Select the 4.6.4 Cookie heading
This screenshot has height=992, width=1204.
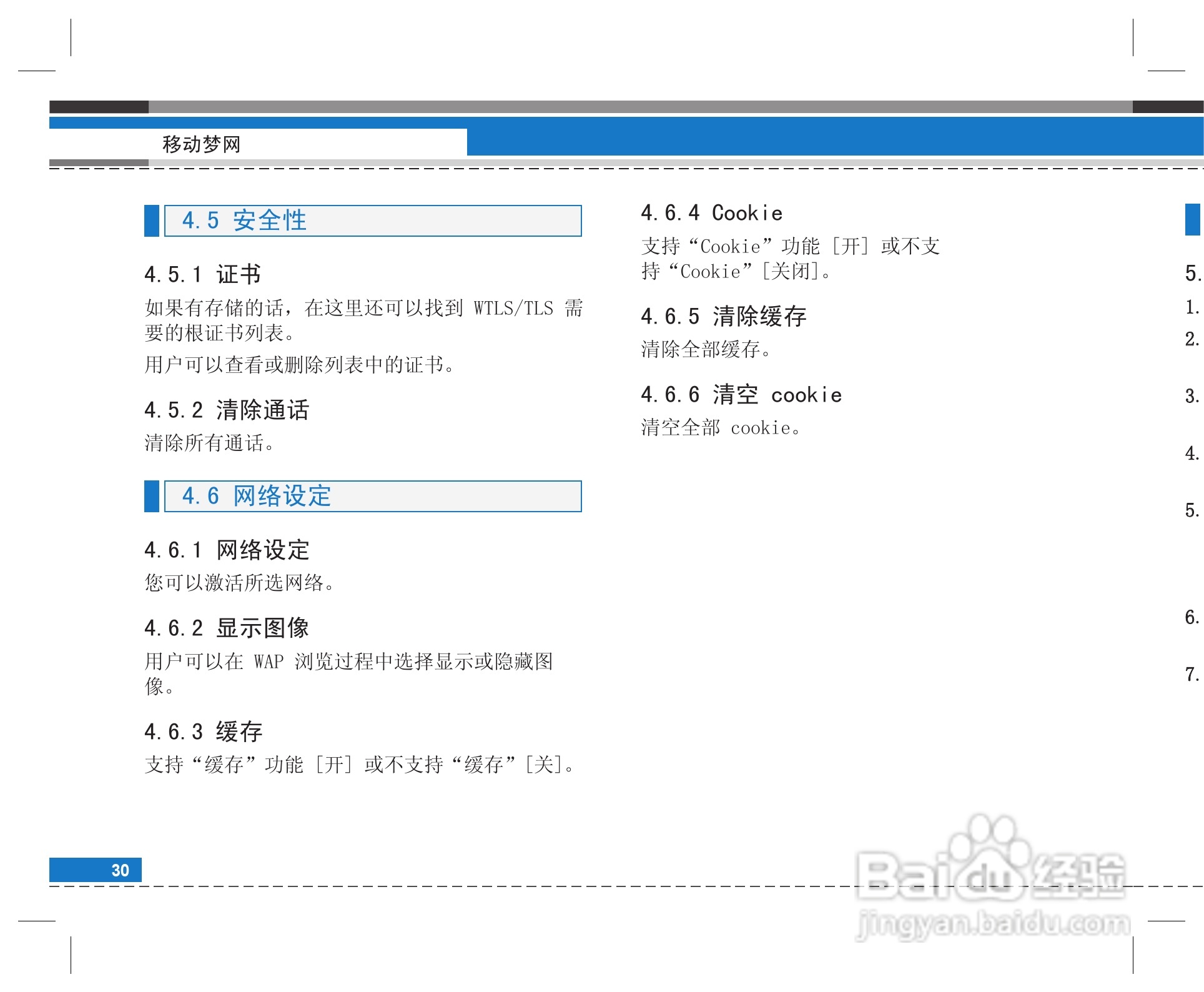pyautogui.click(x=711, y=213)
